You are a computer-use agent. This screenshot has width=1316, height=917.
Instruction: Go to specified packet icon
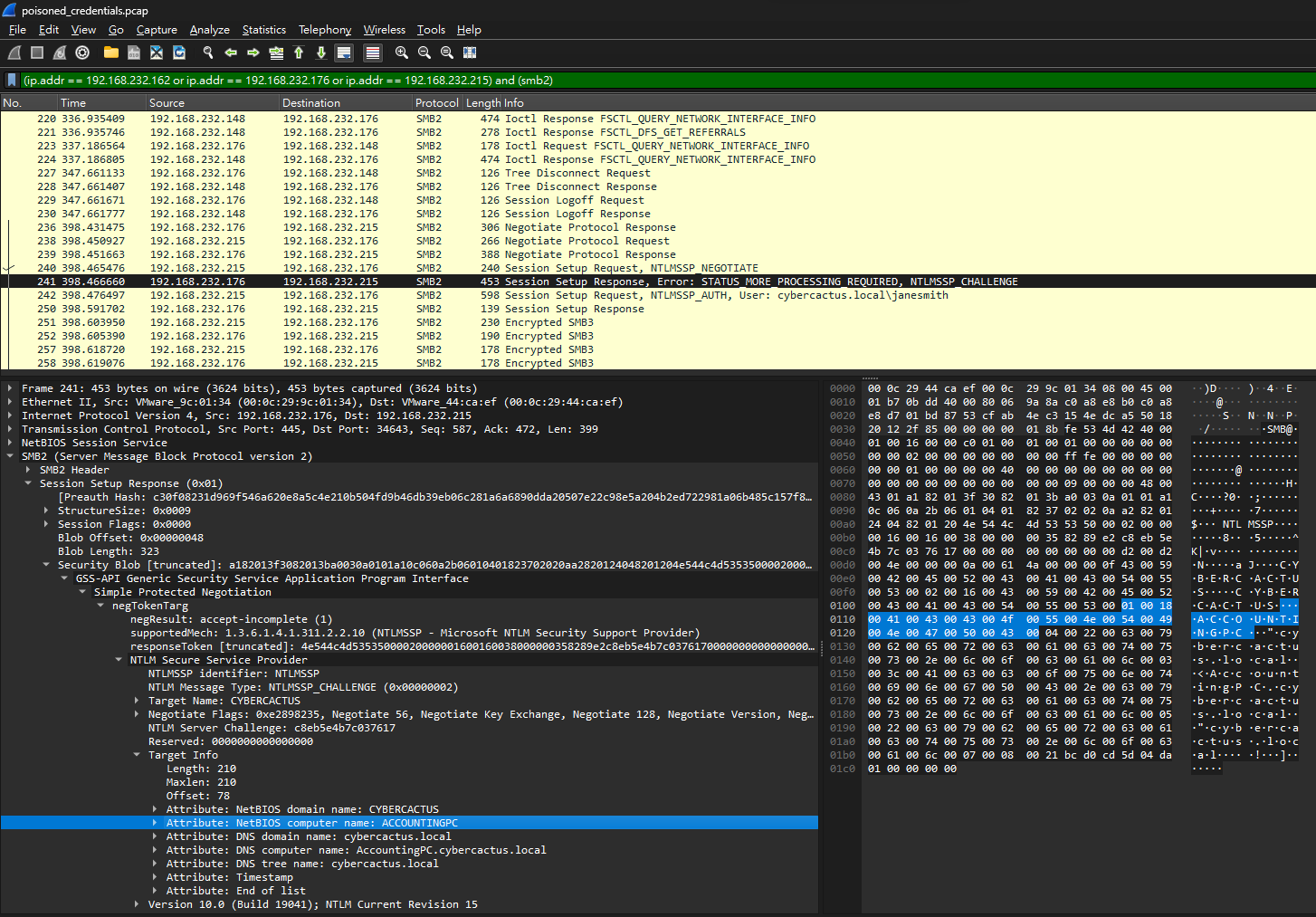click(276, 53)
